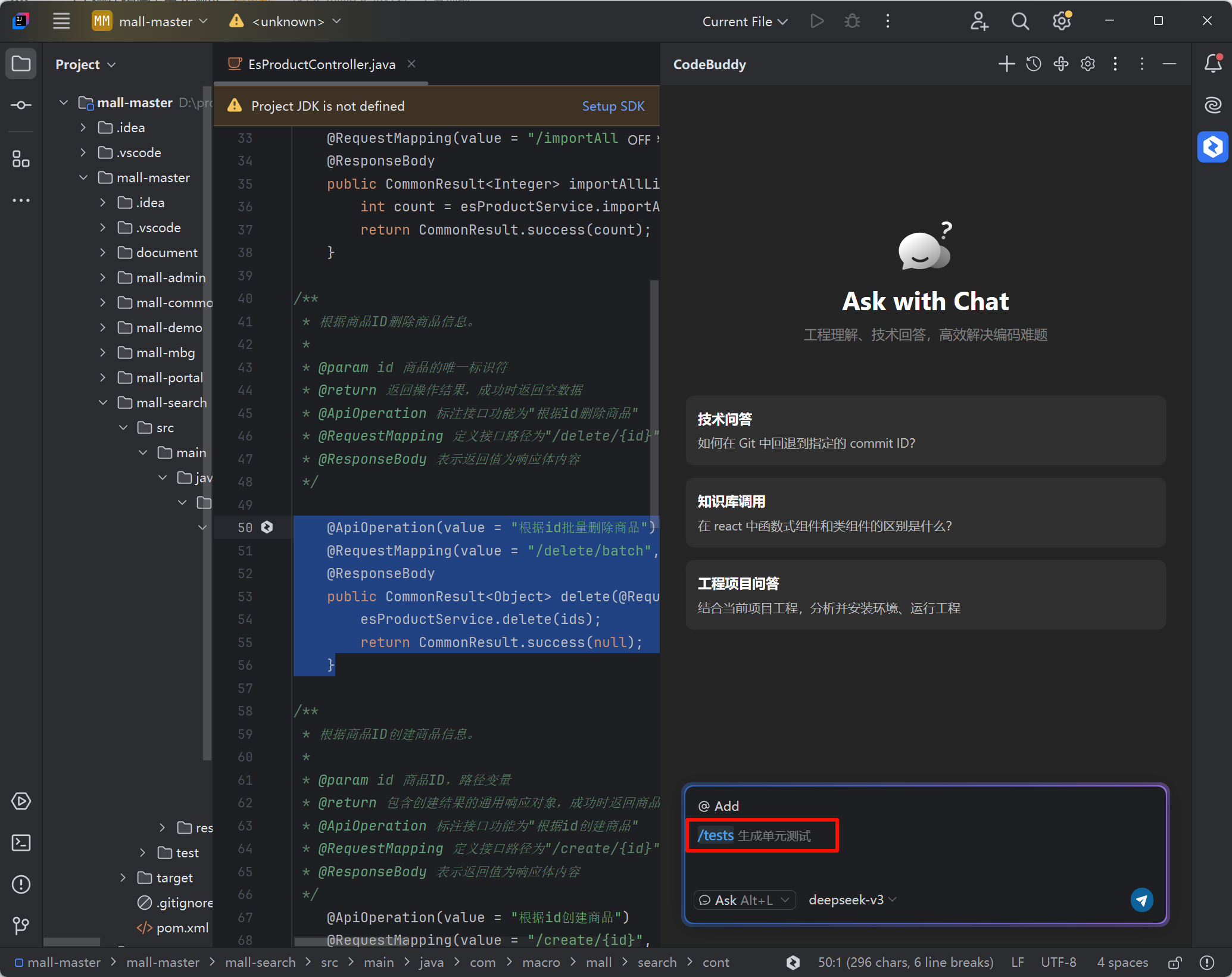Open Structure tool window in left sidebar
Image resolution: width=1232 pixels, height=977 pixels.
coord(21,159)
